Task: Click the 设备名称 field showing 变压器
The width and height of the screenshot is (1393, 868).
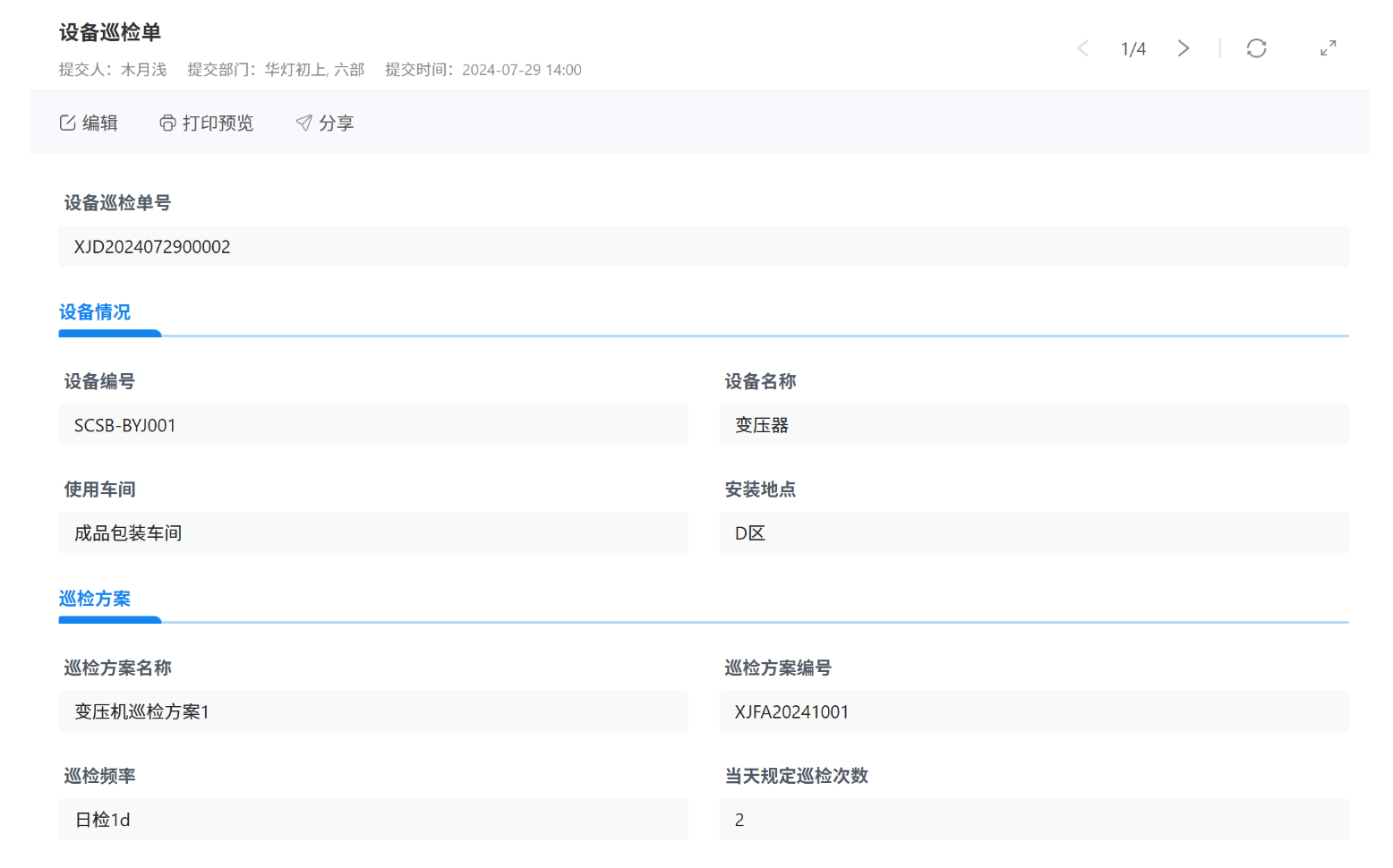Action: click(x=1033, y=425)
